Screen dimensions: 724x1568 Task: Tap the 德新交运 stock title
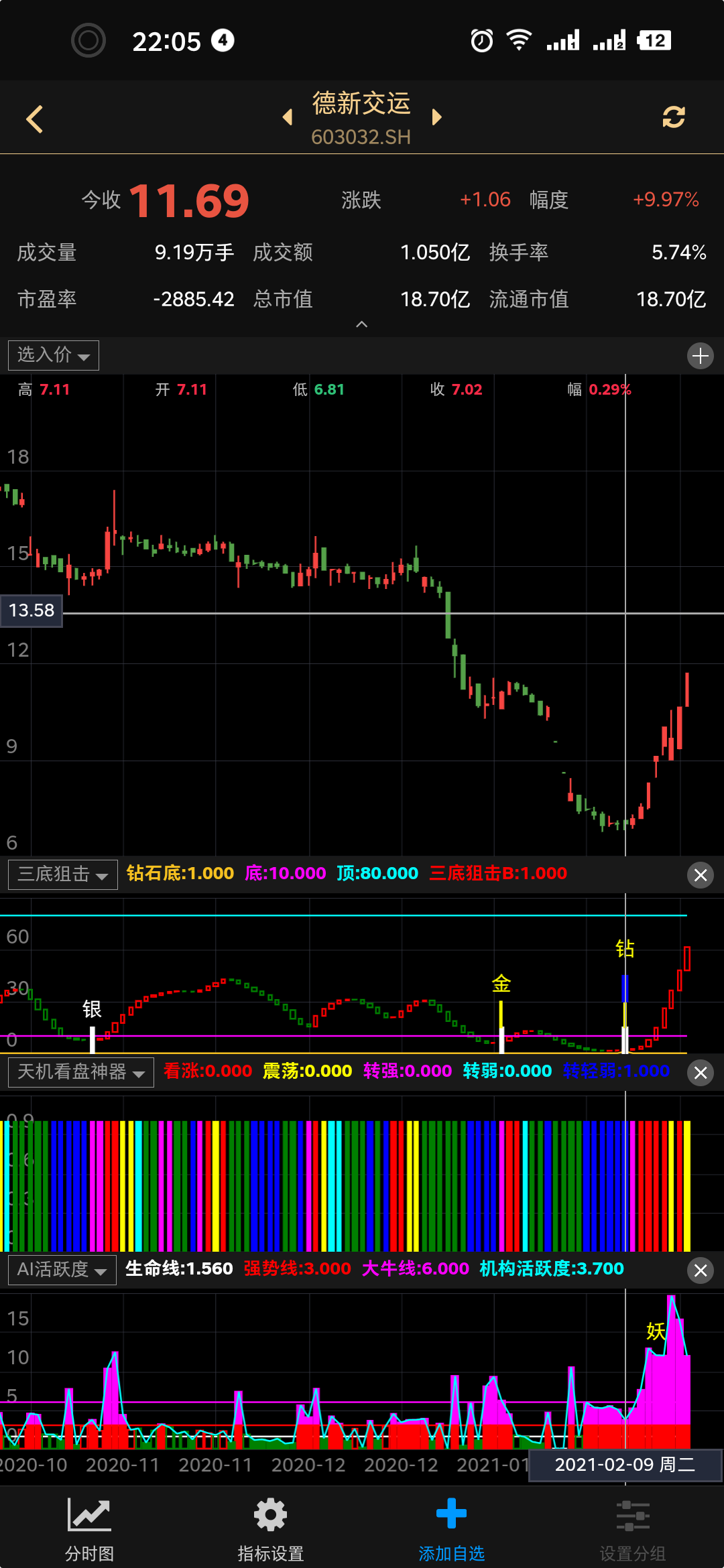coord(361,105)
